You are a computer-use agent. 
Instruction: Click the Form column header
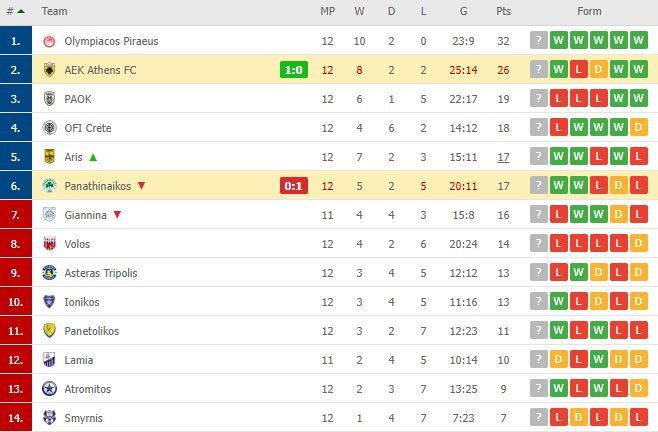tap(589, 11)
